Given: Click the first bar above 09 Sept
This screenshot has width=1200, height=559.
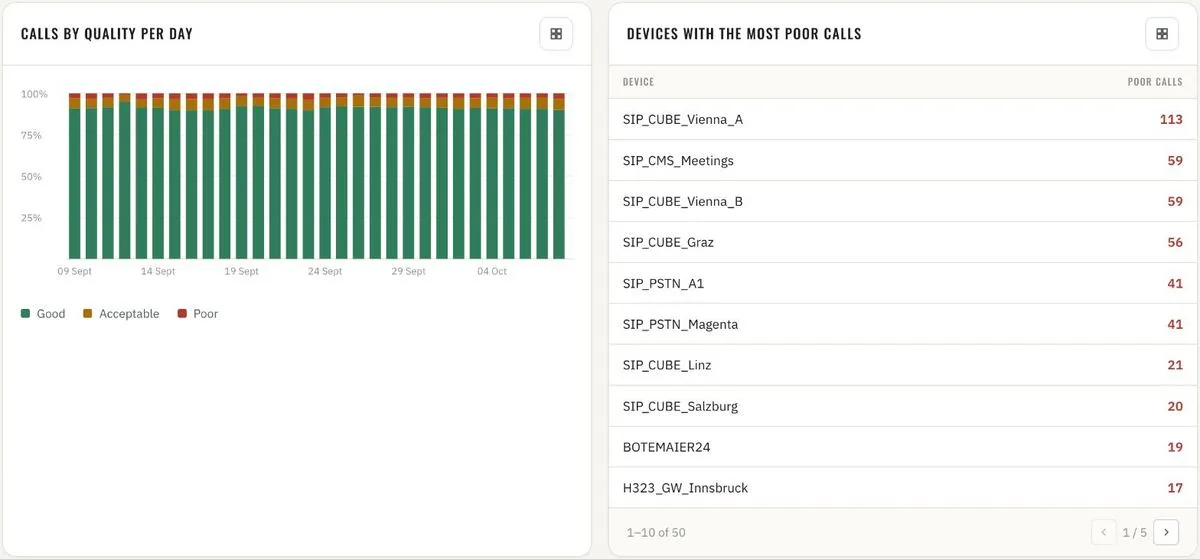Looking at the screenshot, I should (74, 176).
